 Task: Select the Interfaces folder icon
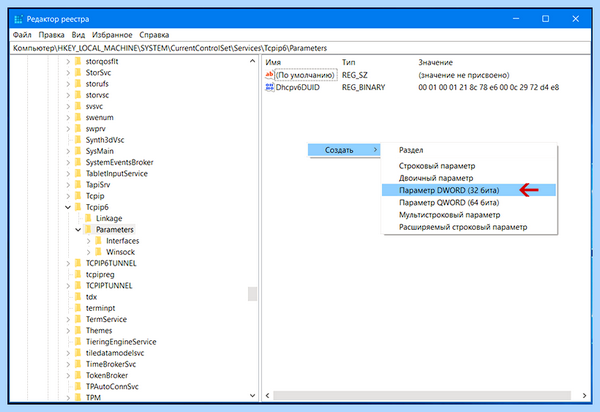pos(98,241)
